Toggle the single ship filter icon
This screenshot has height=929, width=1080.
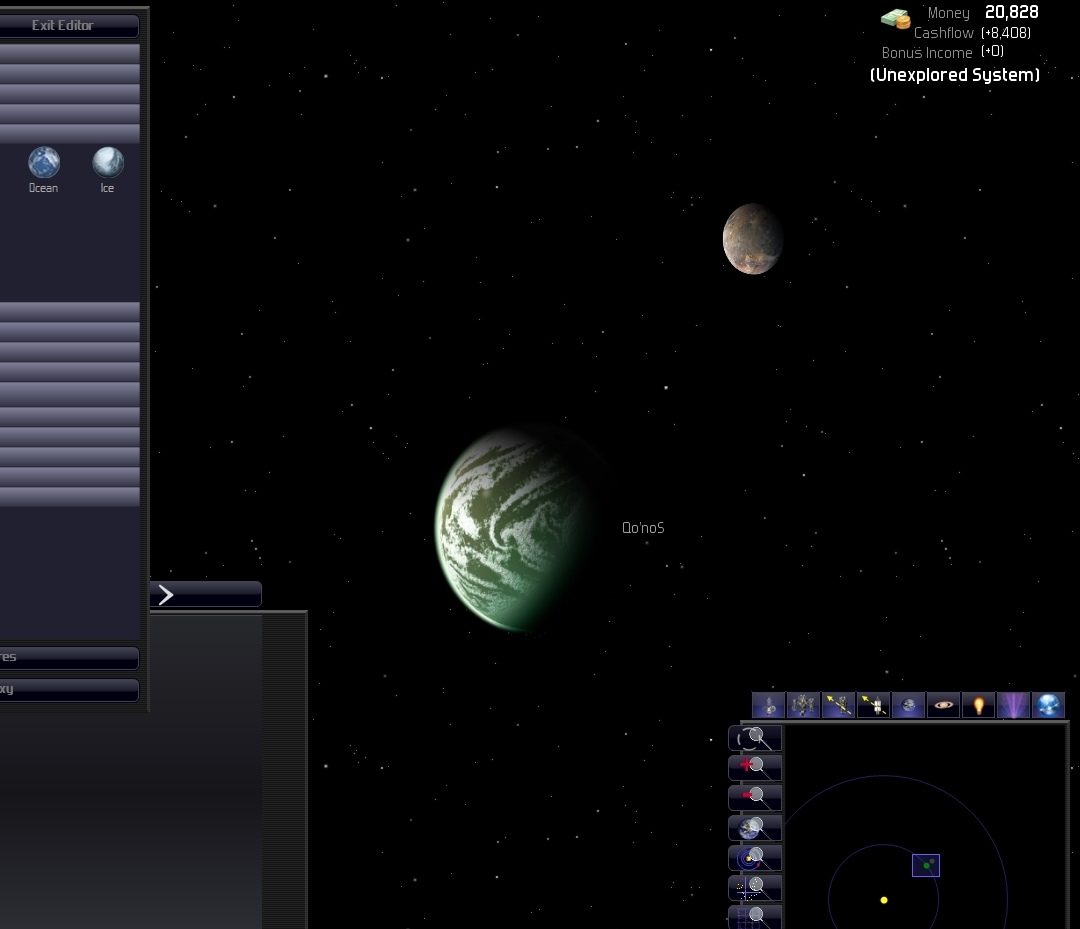tap(769, 705)
